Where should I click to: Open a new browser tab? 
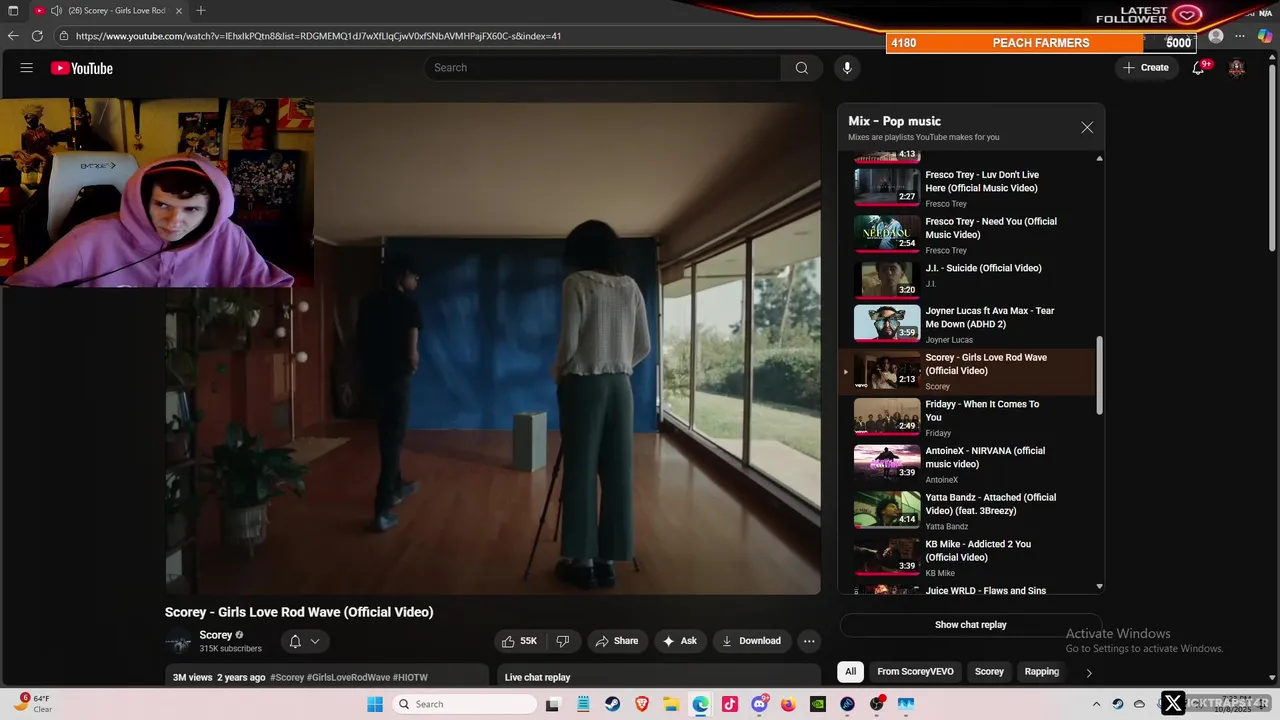click(x=201, y=11)
